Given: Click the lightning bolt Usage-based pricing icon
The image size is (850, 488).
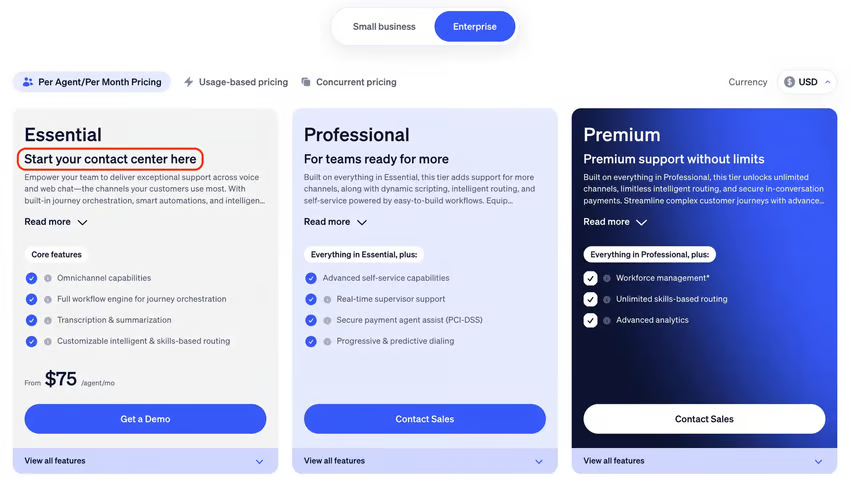Looking at the screenshot, I should pos(189,82).
